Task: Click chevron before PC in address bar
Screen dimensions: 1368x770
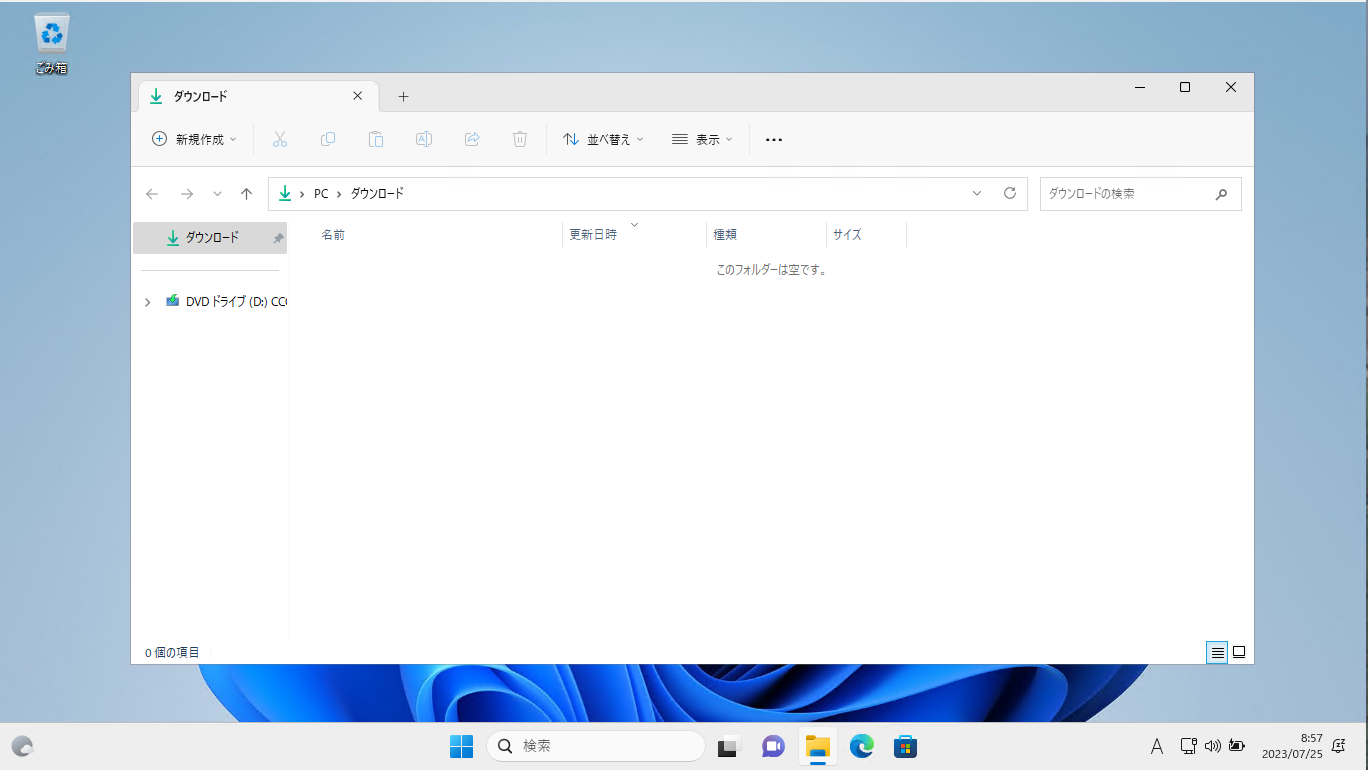Action: pos(302,194)
